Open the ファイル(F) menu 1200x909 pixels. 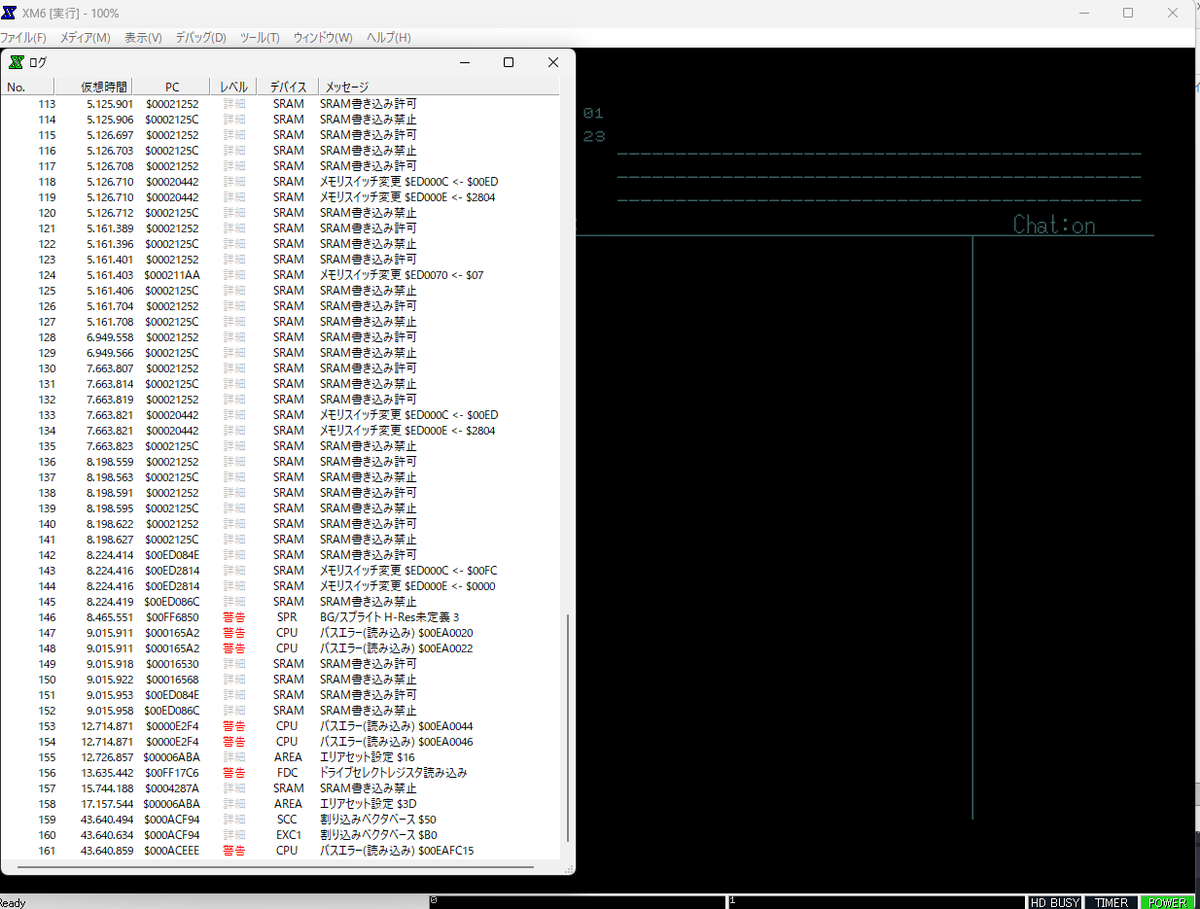tap(23, 38)
